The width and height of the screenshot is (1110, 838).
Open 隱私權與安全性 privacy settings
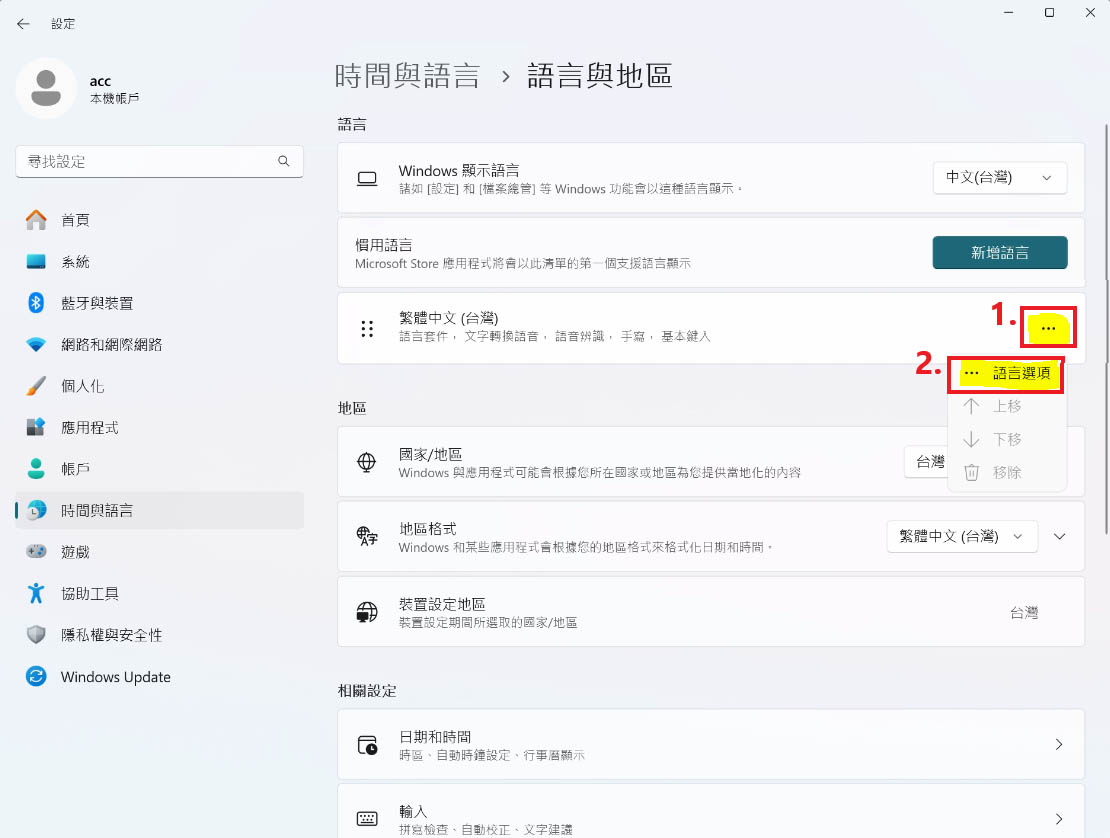111,635
